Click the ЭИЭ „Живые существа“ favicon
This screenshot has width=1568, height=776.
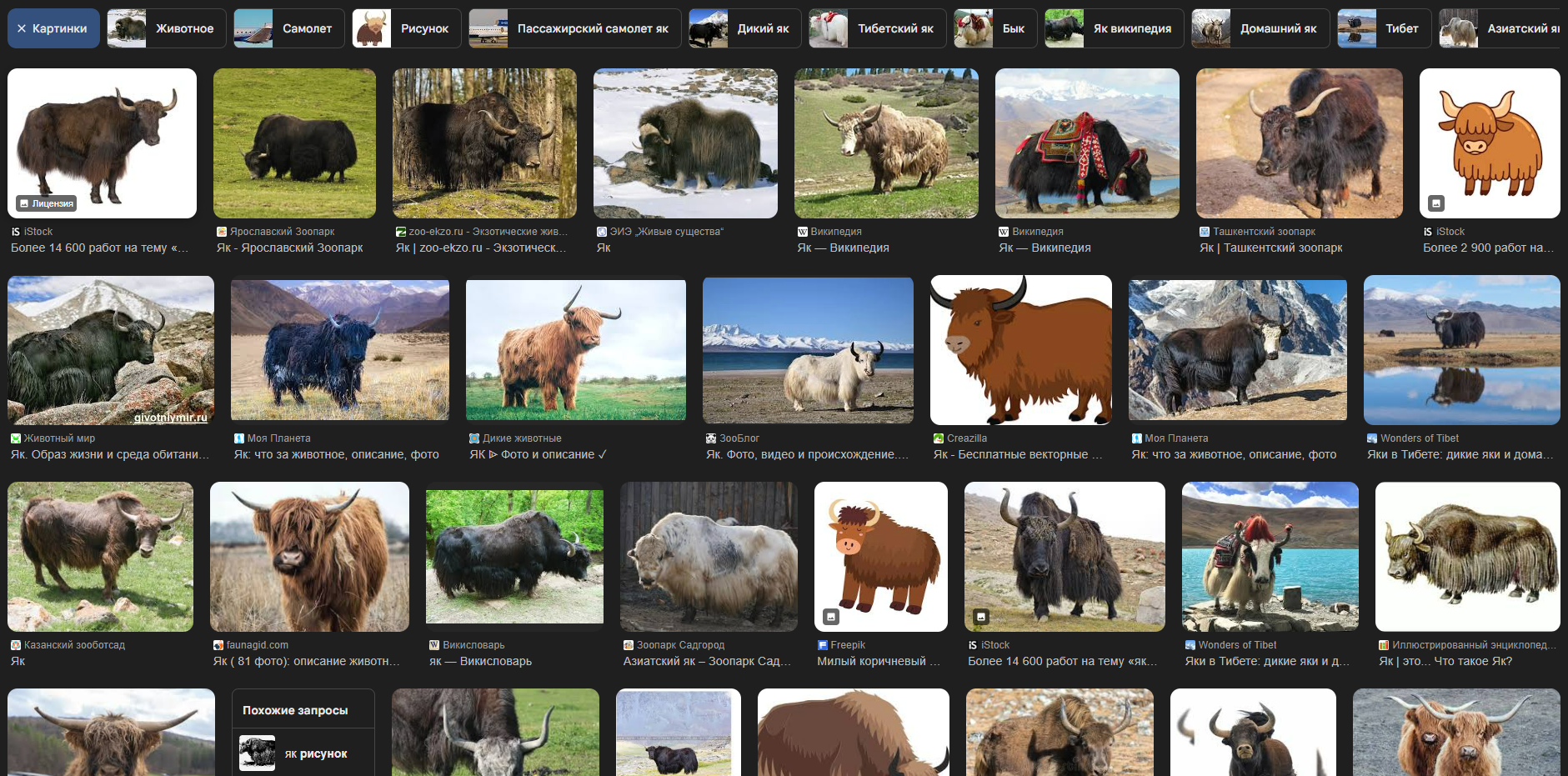[x=602, y=232]
